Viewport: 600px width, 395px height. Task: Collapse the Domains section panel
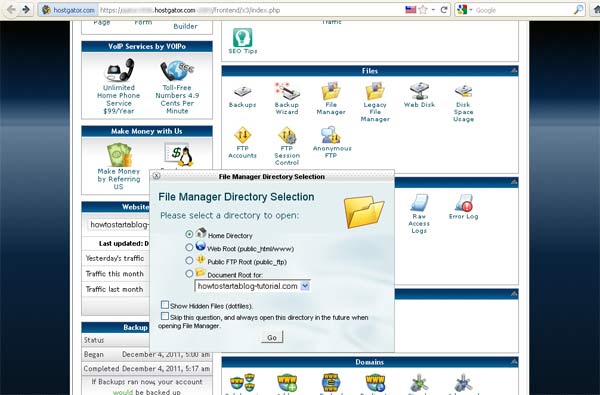click(514, 361)
